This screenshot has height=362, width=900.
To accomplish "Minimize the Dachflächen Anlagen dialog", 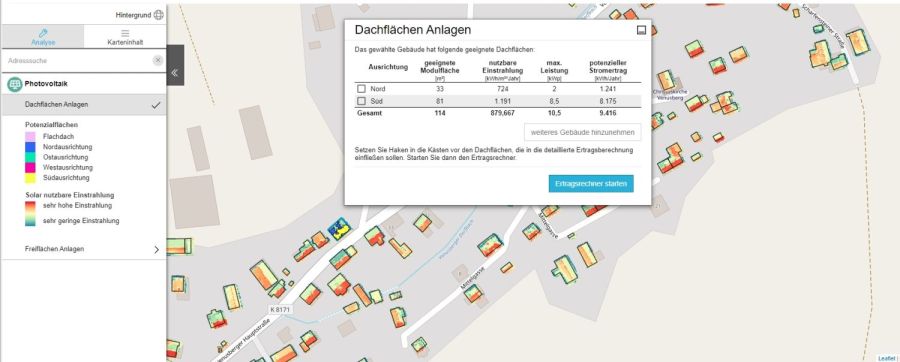I will pos(642,30).
